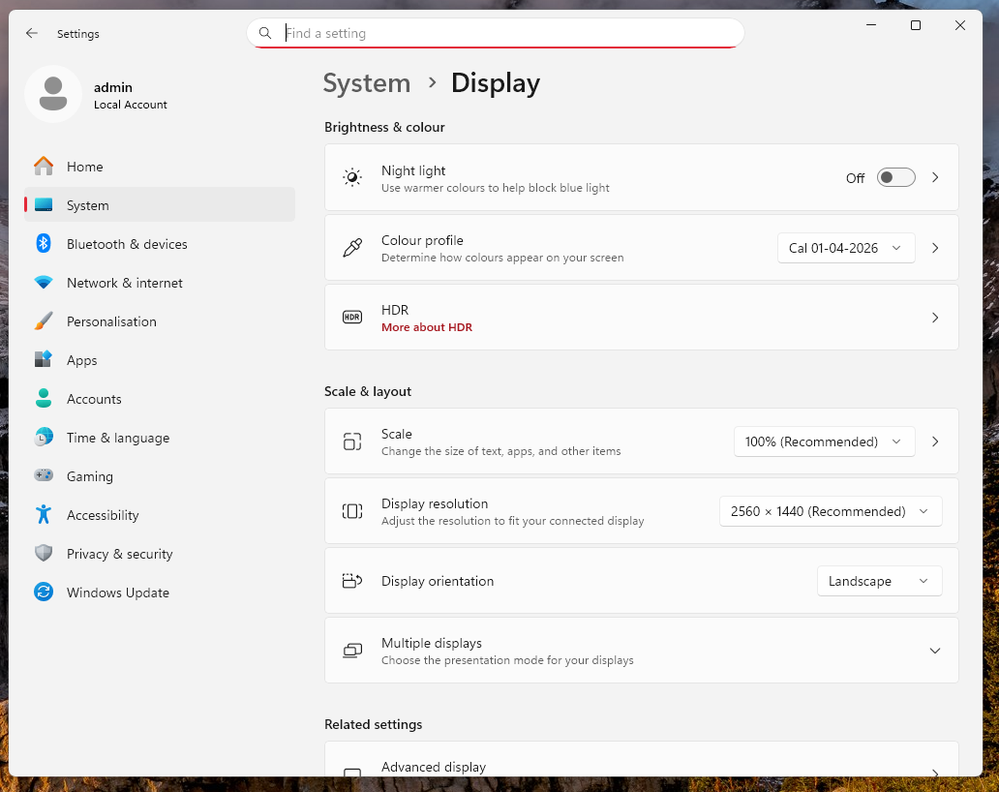The height and width of the screenshot is (792, 999).
Task: Click the Privacy & security shield icon
Action: pyautogui.click(x=43, y=554)
